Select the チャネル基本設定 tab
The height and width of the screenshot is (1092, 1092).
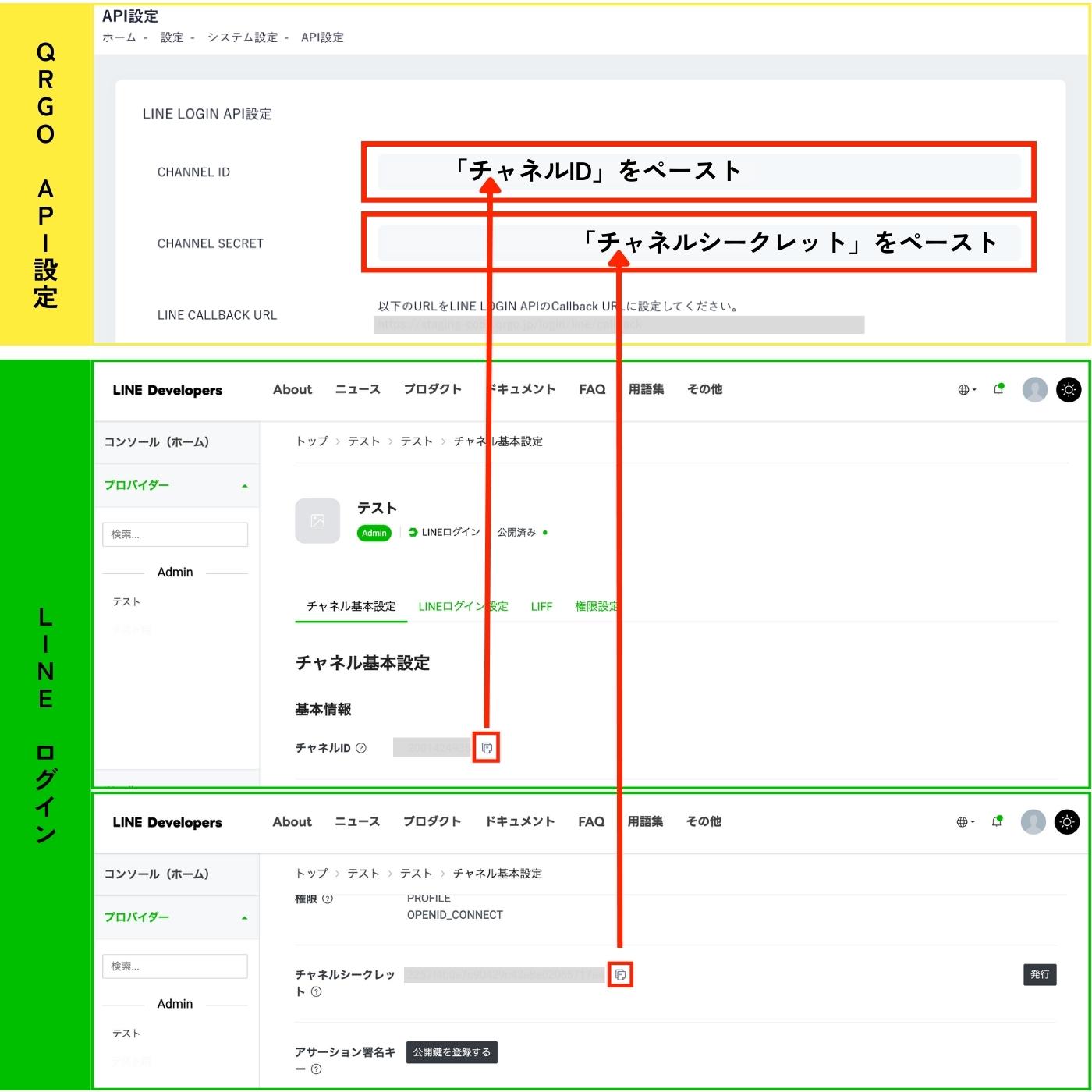pyautogui.click(x=351, y=606)
